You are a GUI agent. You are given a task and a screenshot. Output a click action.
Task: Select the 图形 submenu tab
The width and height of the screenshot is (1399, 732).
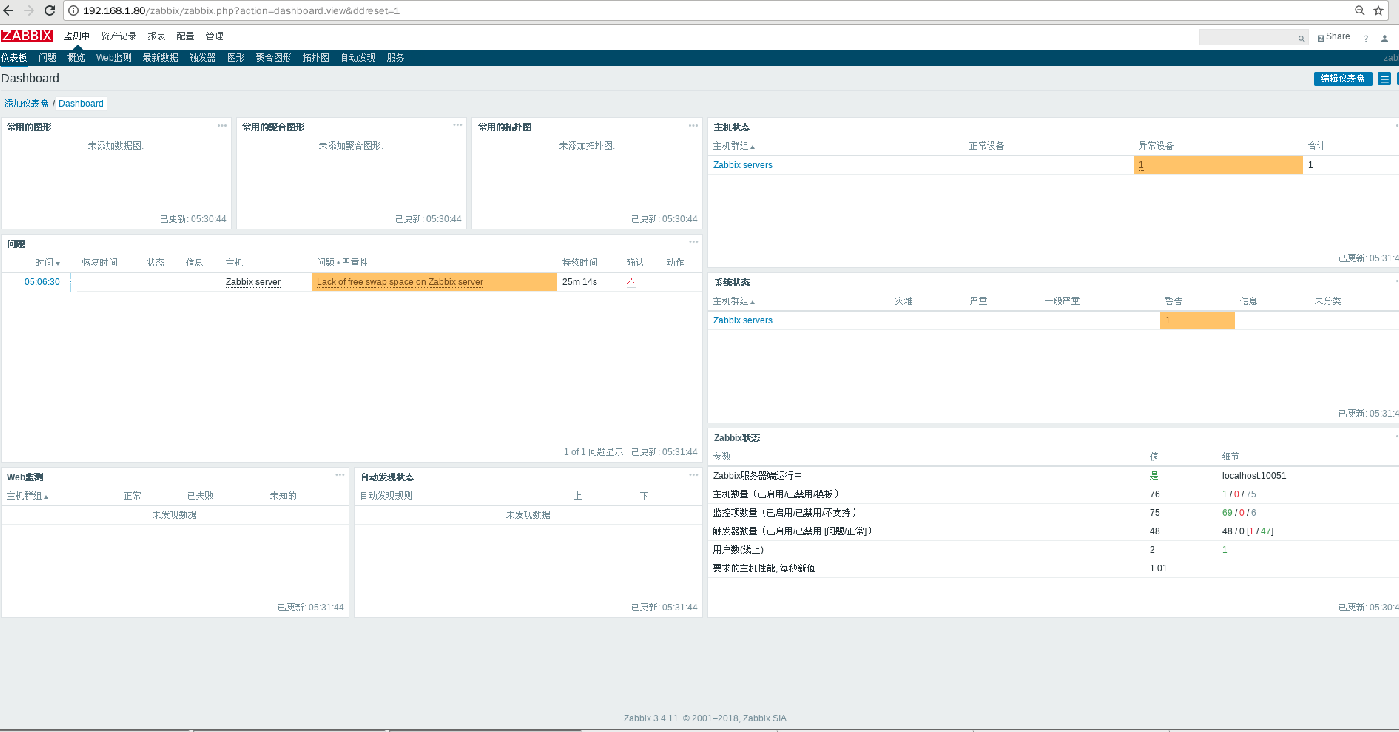(x=236, y=58)
